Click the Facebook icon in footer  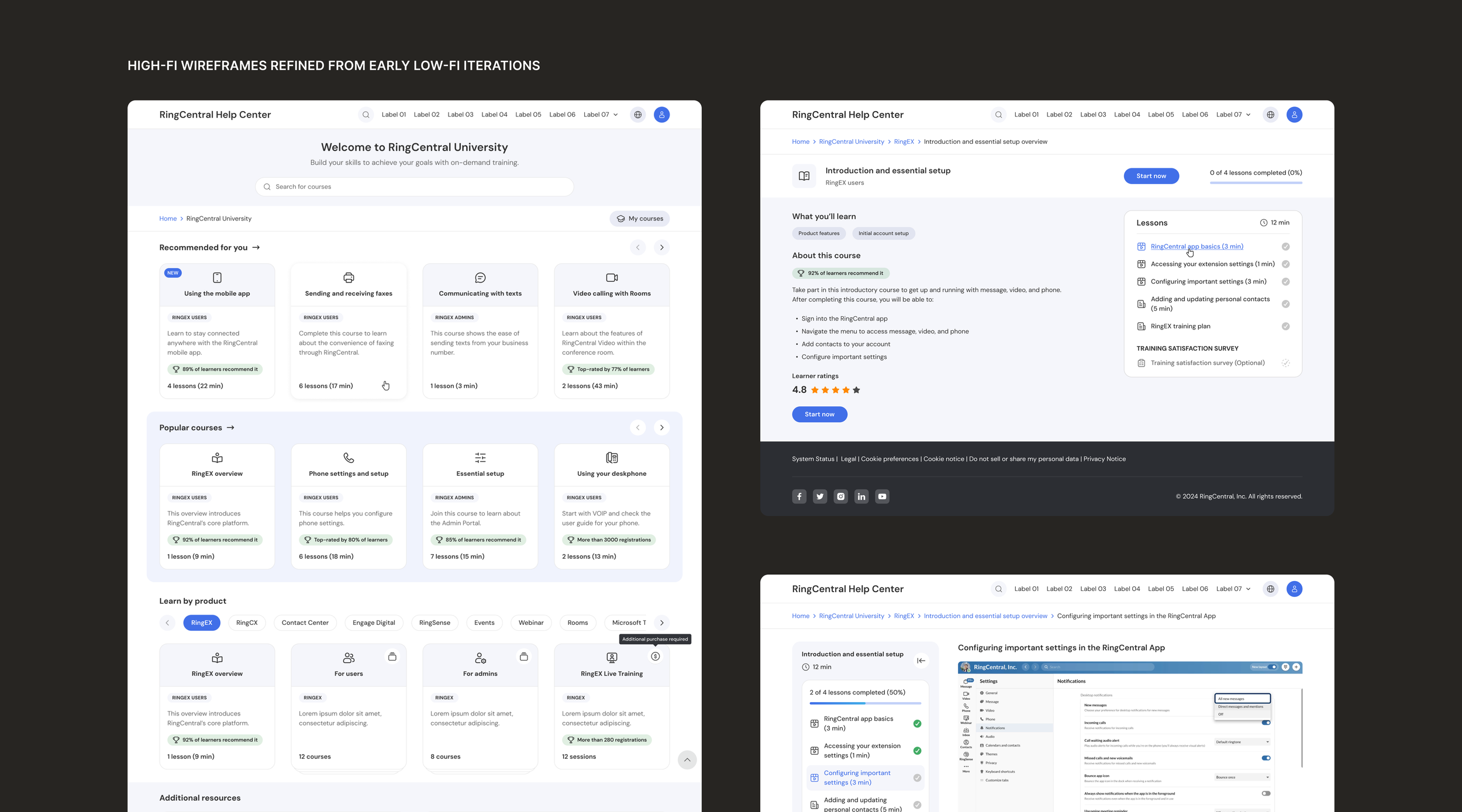pyautogui.click(x=799, y=496)
